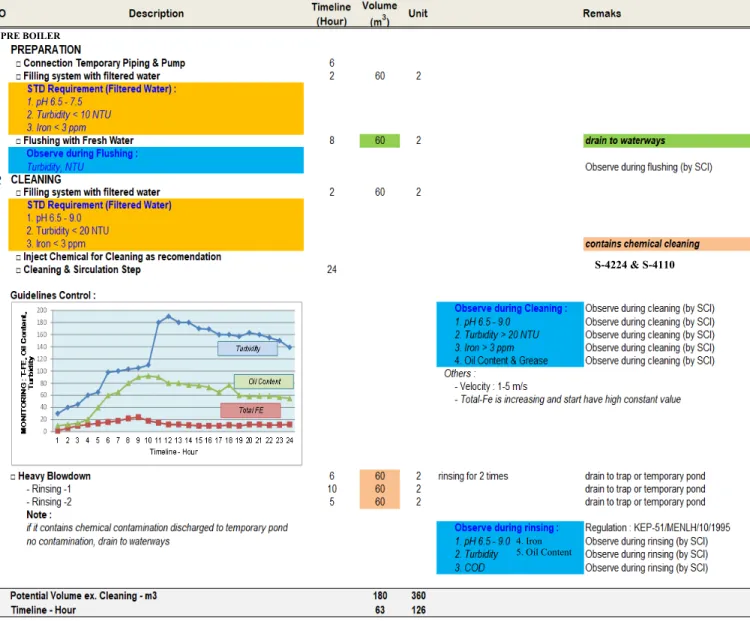Viewport: 750px width, 621px height.
Task: Select the 'Observe during rinsing :' blue heading
Action: [507, 528]
